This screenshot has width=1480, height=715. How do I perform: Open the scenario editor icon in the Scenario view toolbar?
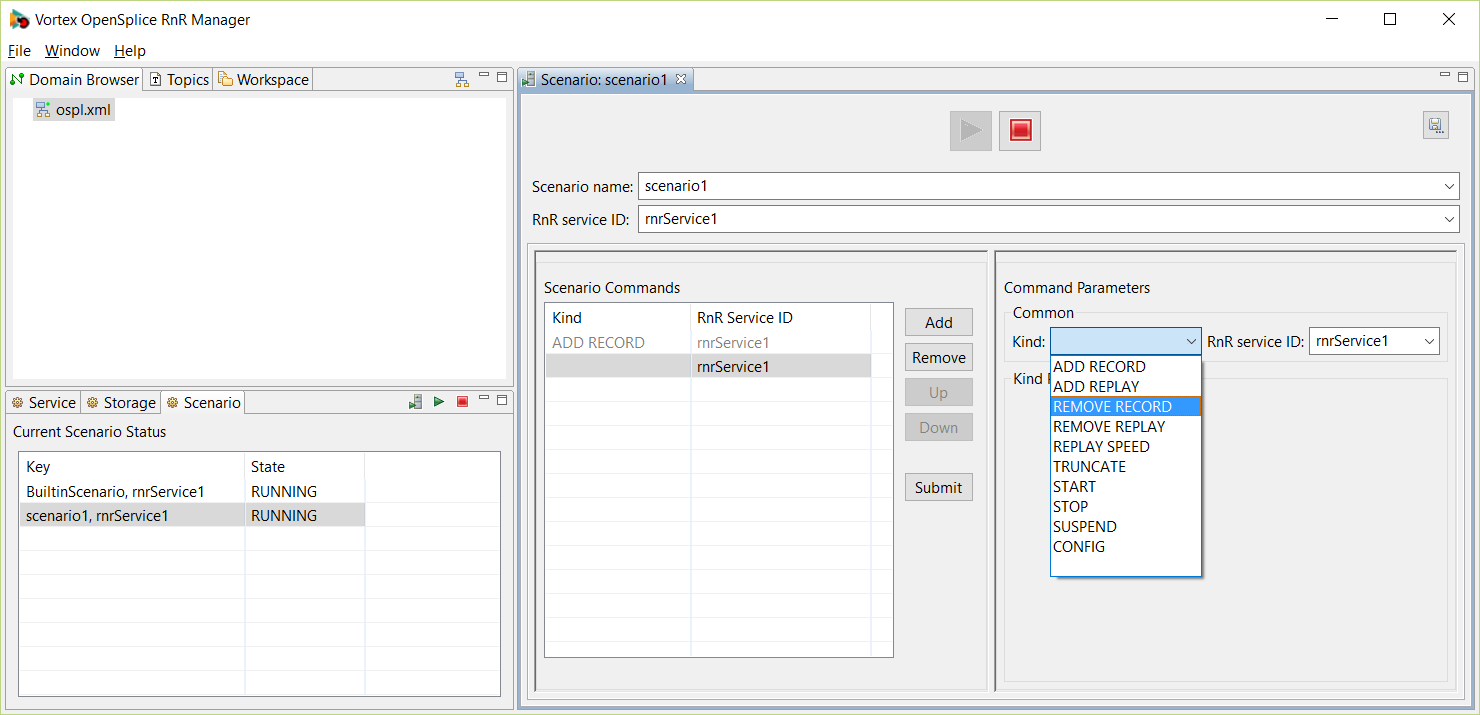tap(416, 402)
